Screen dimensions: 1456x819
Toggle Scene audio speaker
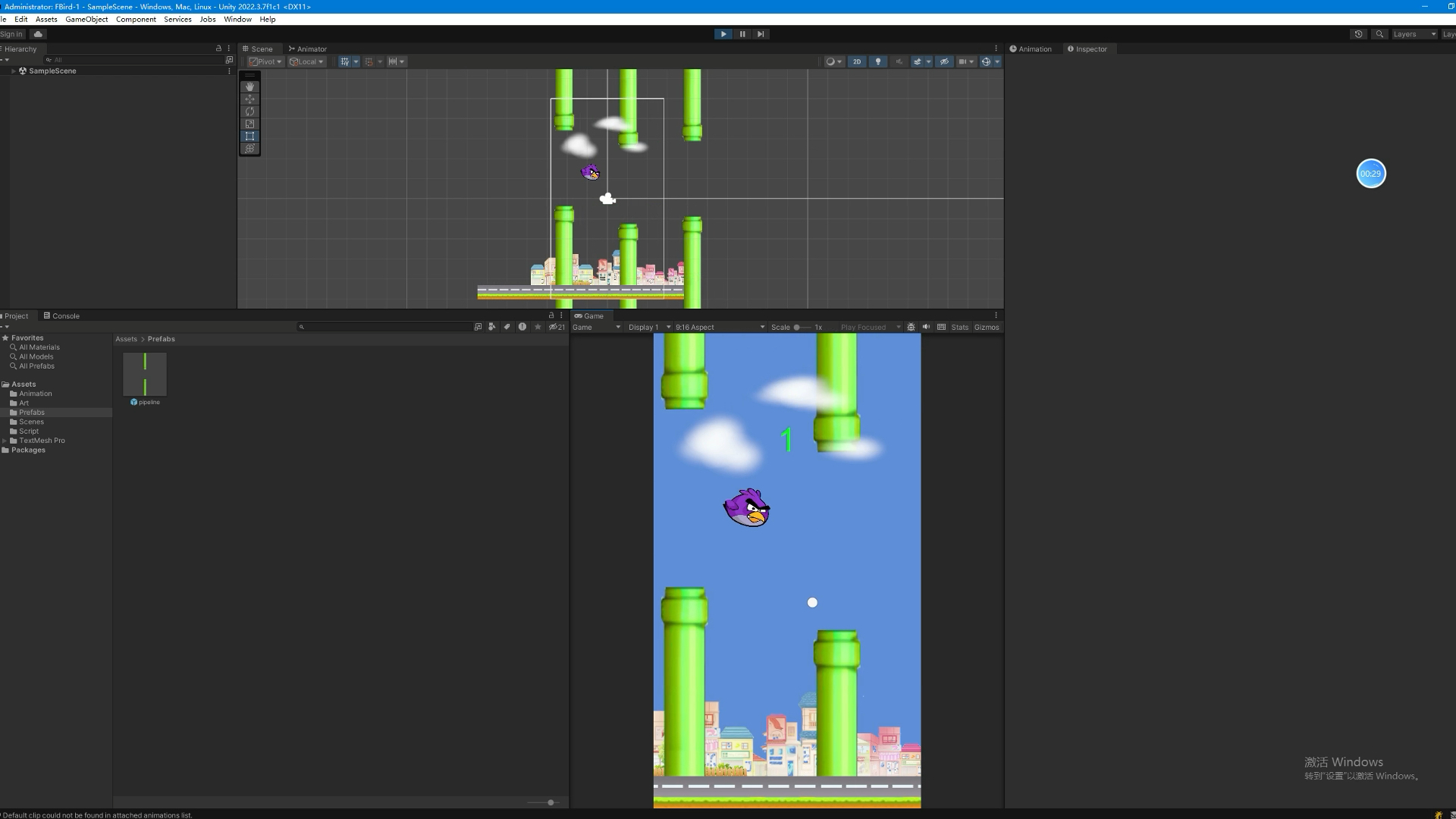[x=899, y=61]
